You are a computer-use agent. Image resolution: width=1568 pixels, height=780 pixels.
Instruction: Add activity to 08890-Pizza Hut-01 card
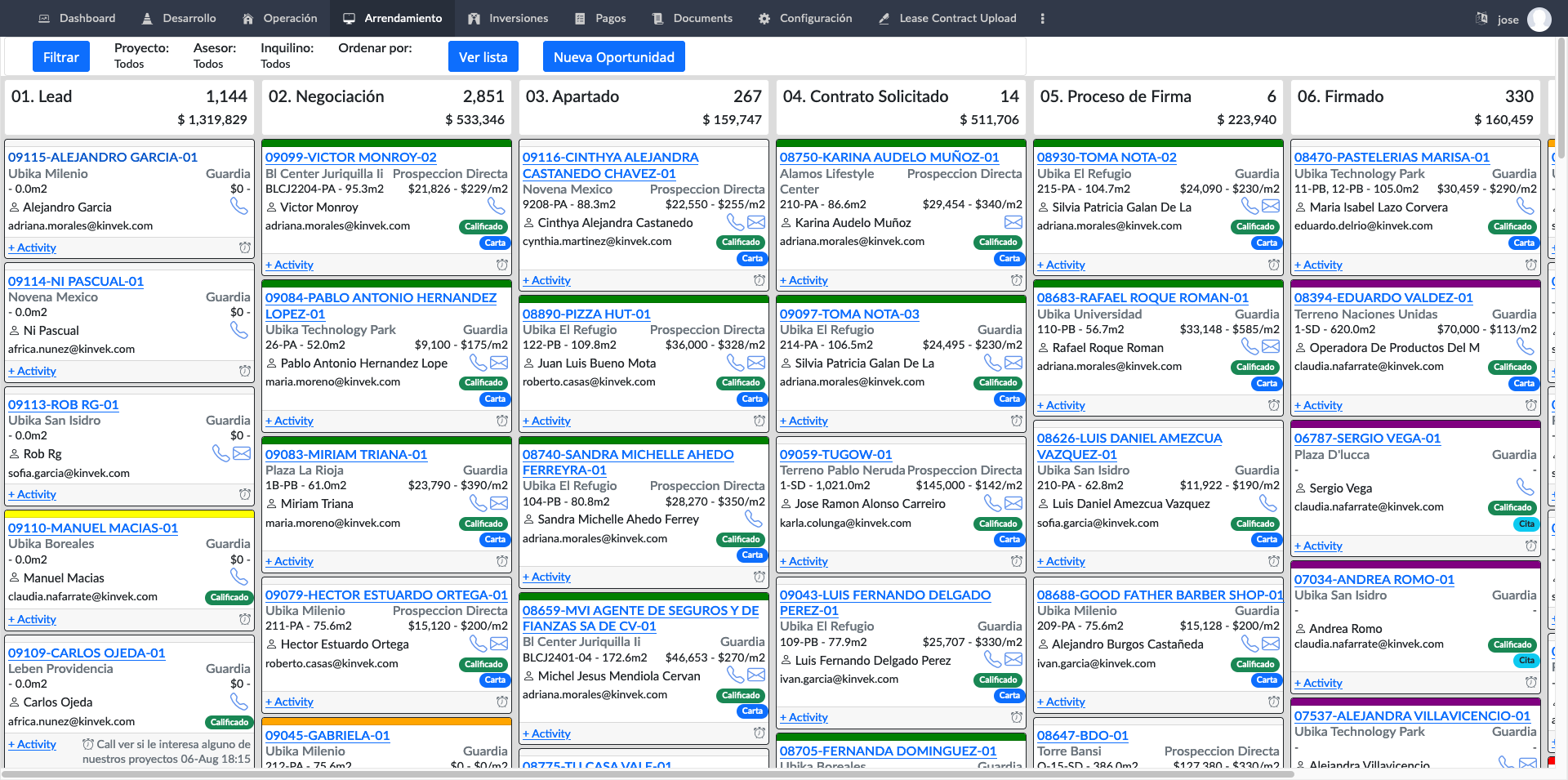546,421
